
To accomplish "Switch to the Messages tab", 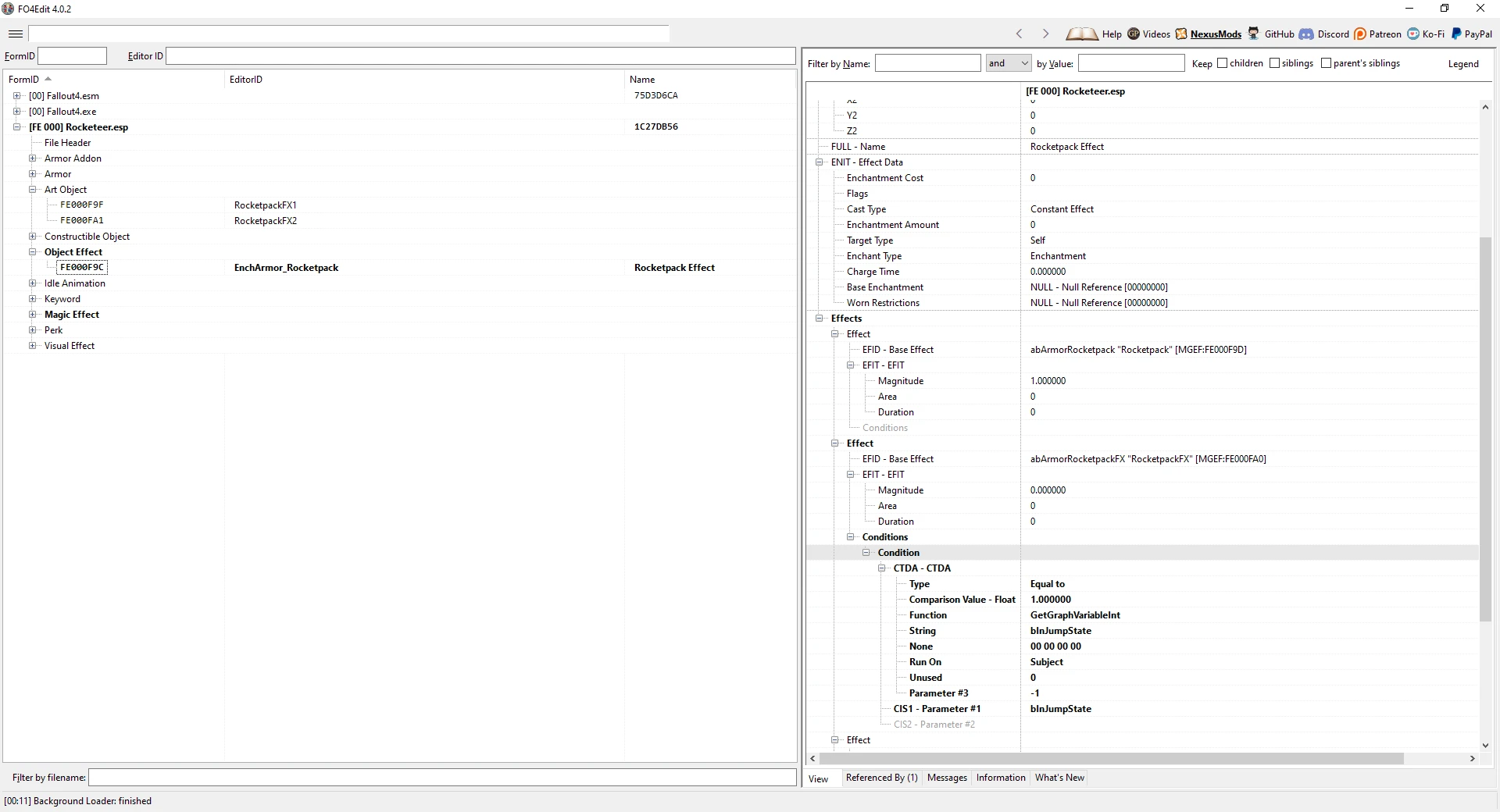I will point(947,778).
